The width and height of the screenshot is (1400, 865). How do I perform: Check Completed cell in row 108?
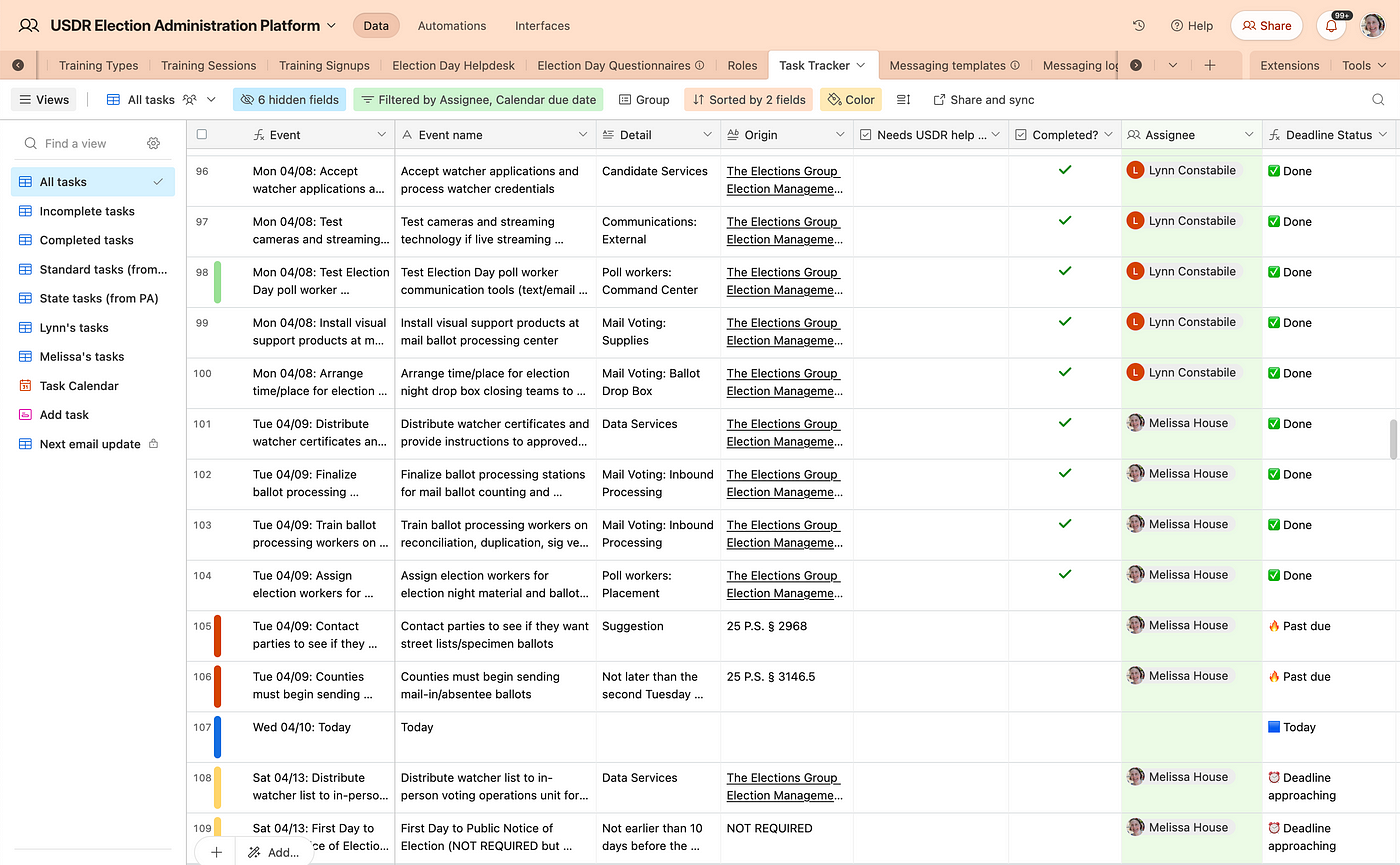click(1065, 787)
